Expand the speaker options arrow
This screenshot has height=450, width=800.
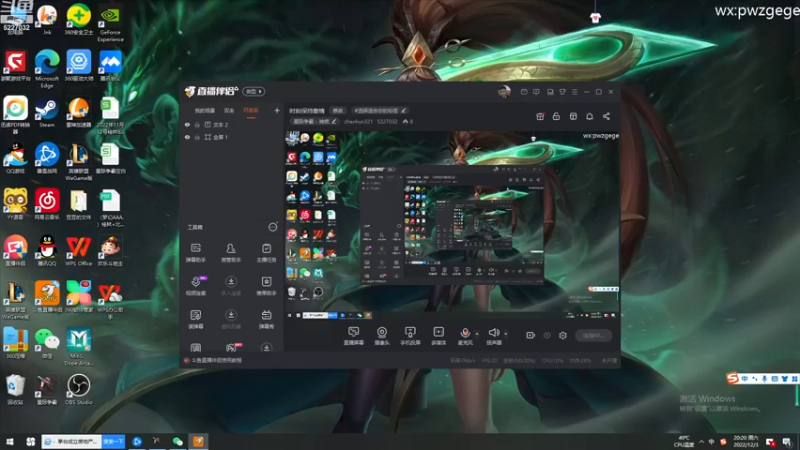[506, 334]
